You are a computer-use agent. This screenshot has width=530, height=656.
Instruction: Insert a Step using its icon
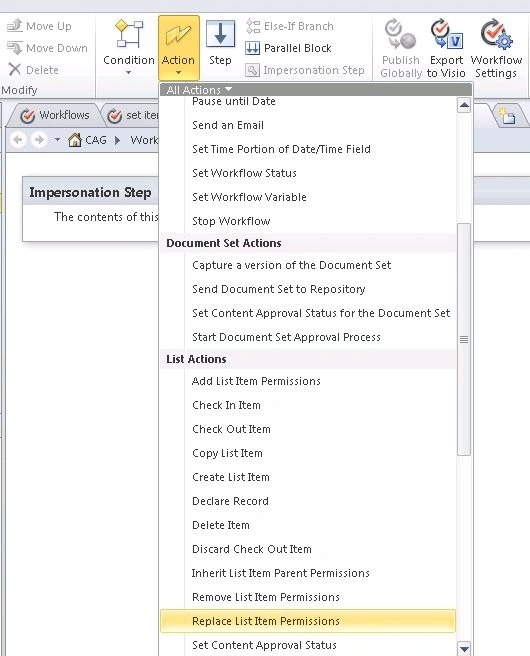pyautogui.click(x=220, y=34)
